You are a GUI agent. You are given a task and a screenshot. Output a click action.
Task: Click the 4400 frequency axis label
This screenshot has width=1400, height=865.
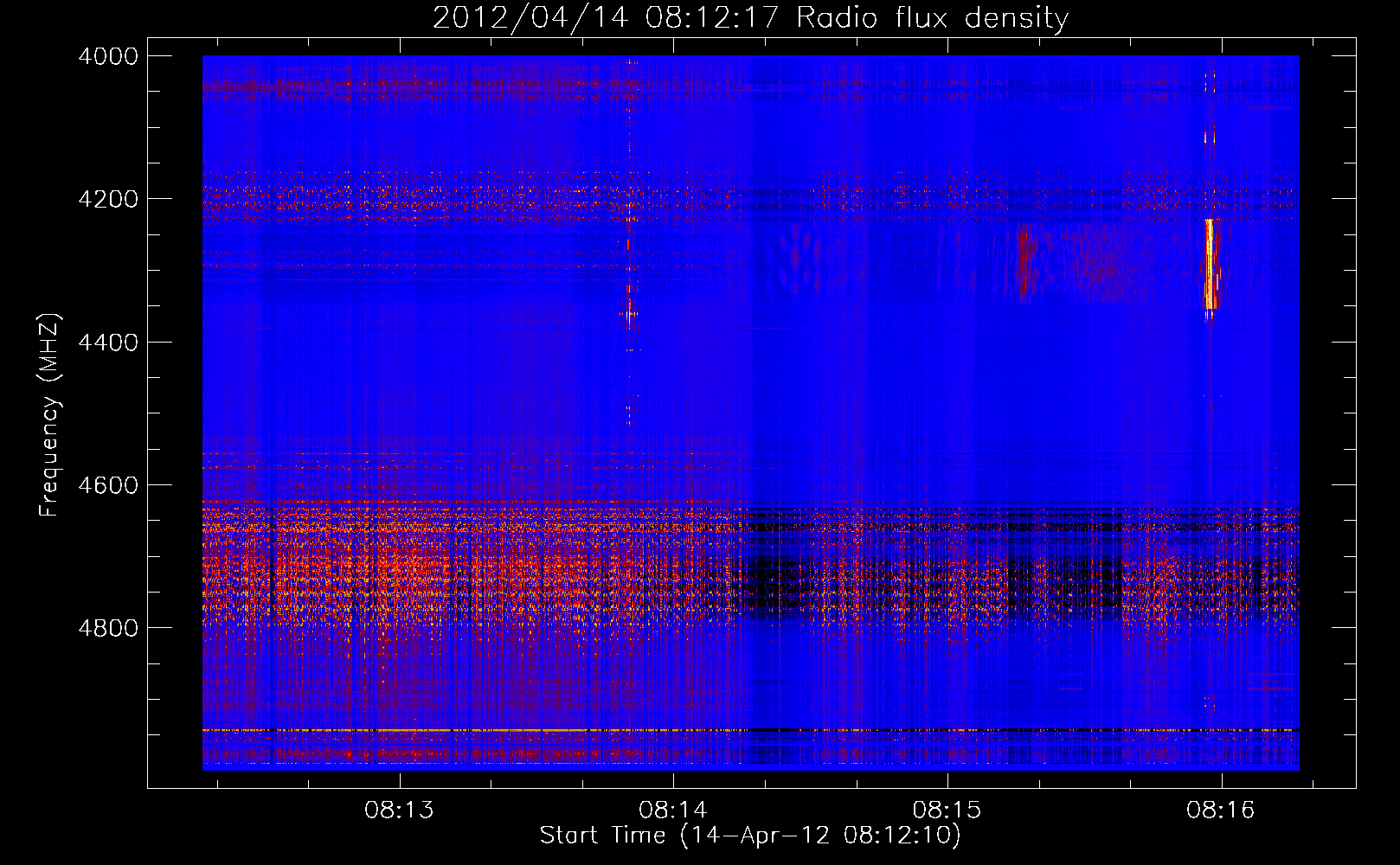(108, 343)
